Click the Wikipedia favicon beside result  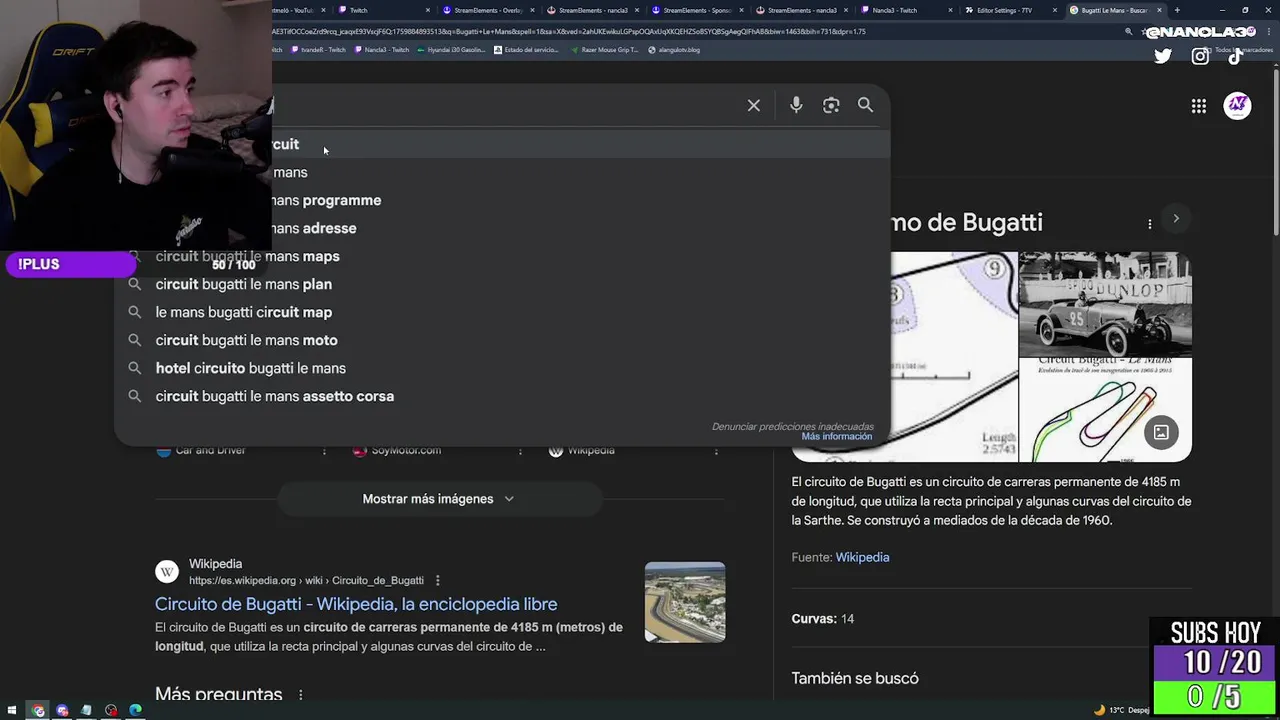pyautogui.click(x=167, y=572)
